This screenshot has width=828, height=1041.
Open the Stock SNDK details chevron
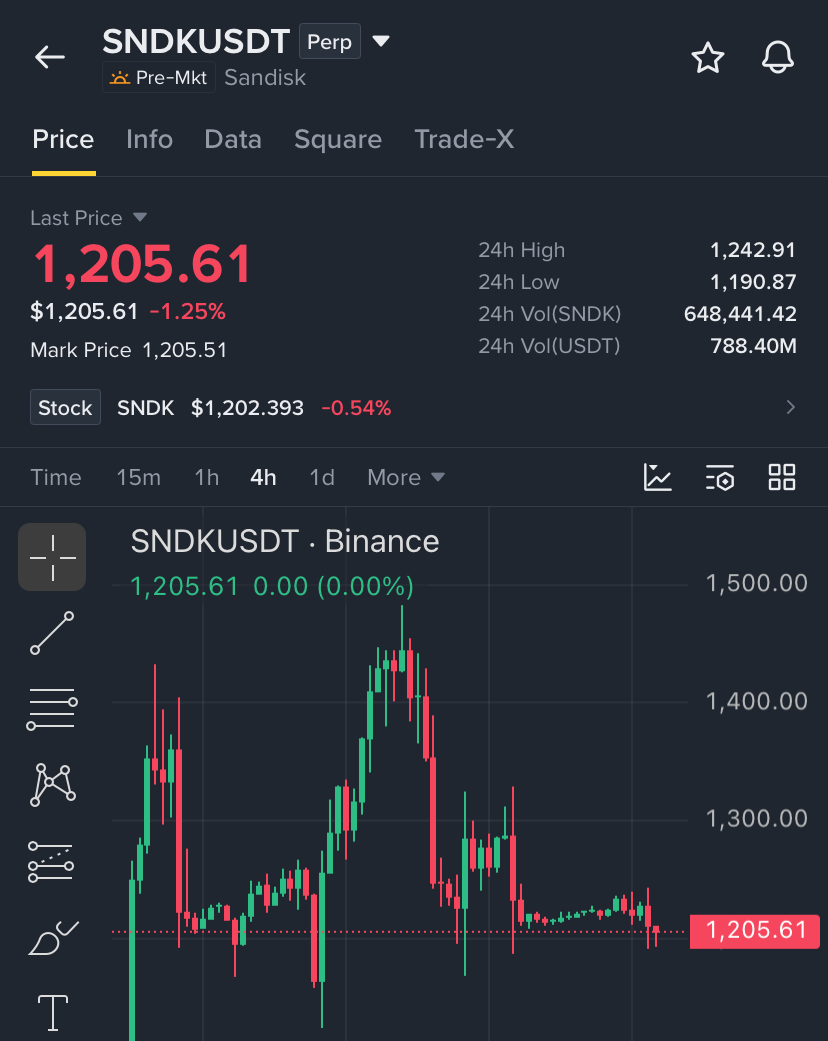click(x=790, y=407)
